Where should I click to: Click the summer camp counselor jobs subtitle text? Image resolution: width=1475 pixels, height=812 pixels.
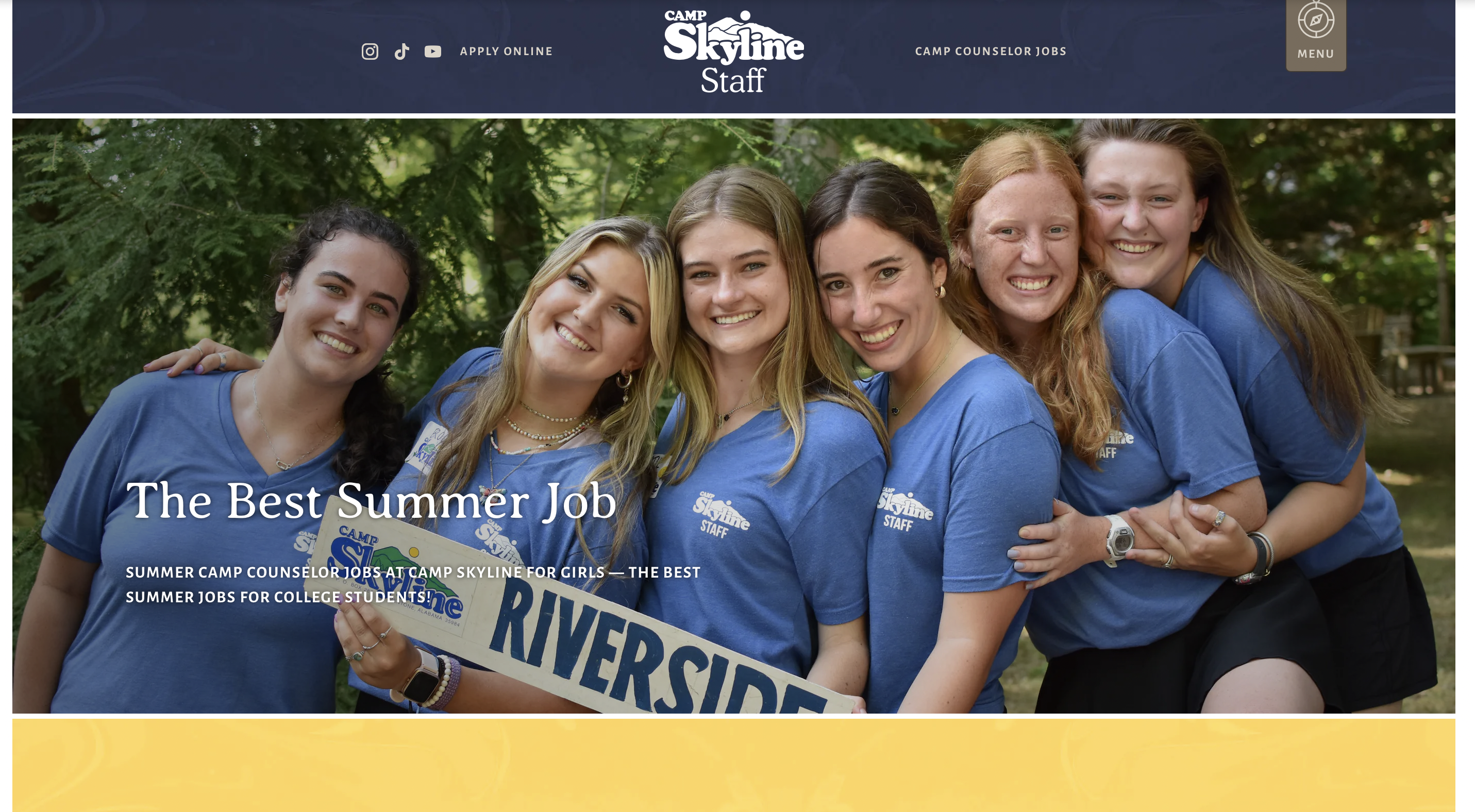[x=413, y=585]
